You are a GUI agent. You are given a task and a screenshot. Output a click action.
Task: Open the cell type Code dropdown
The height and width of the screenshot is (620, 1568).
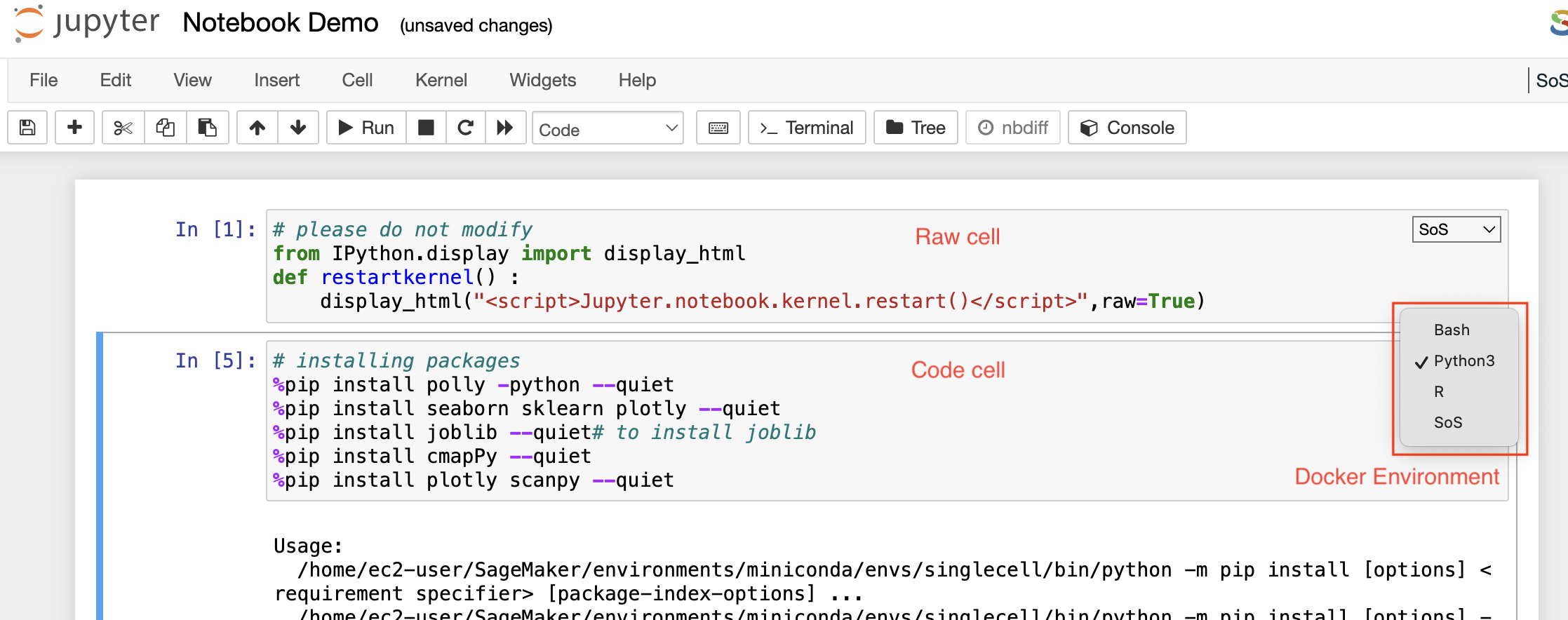click(x=608, y=128)
